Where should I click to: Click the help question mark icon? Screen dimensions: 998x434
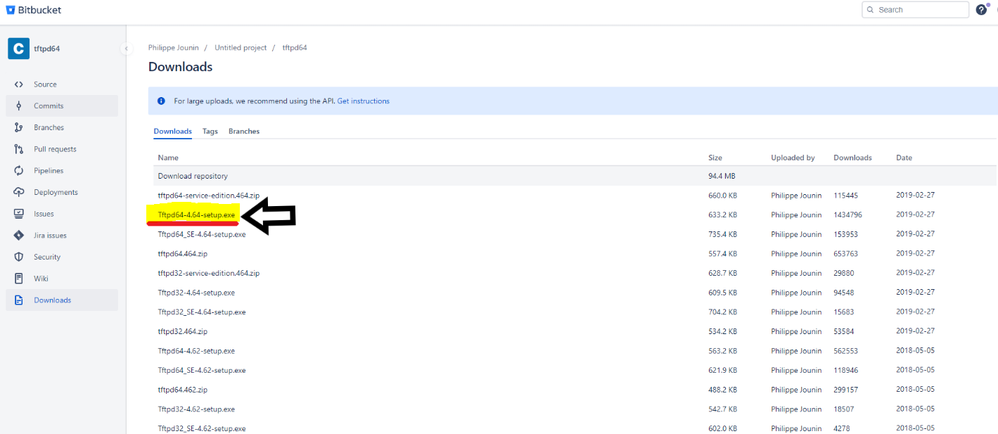pyautogui.click(x=981, y=10)
